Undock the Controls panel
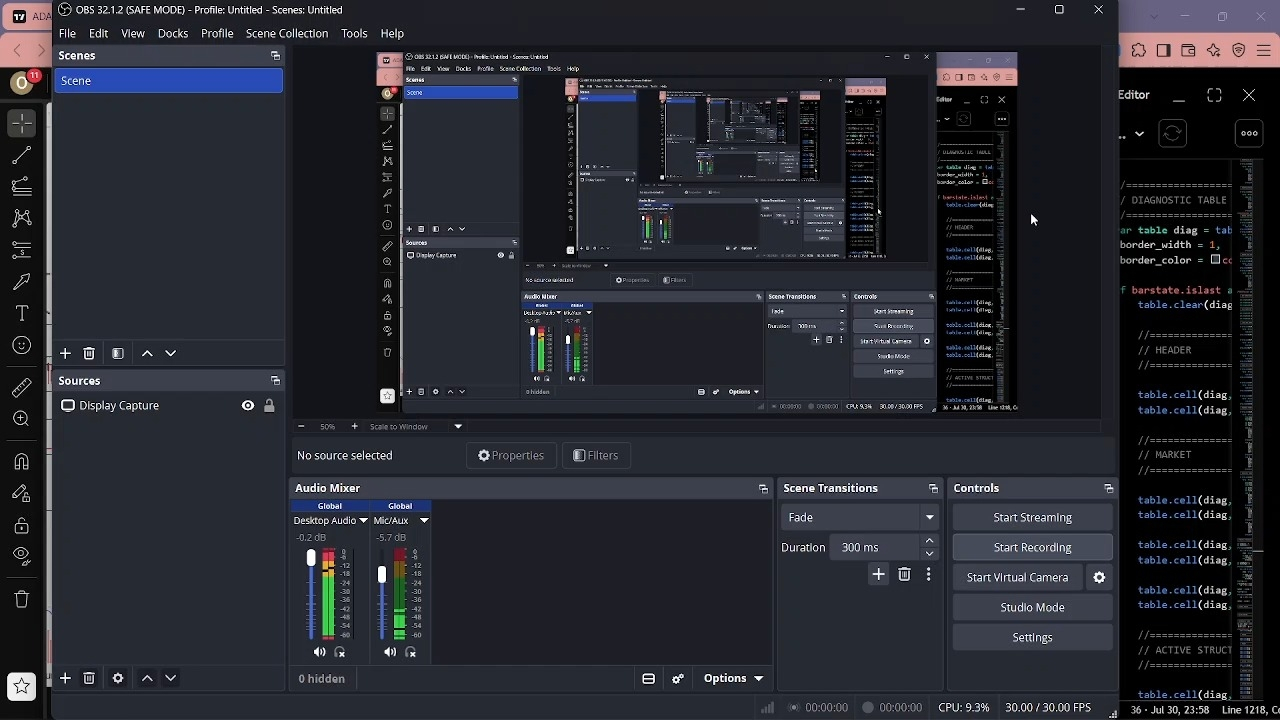The height and width of the screenshot is (720, 1280). [1108, 489]
